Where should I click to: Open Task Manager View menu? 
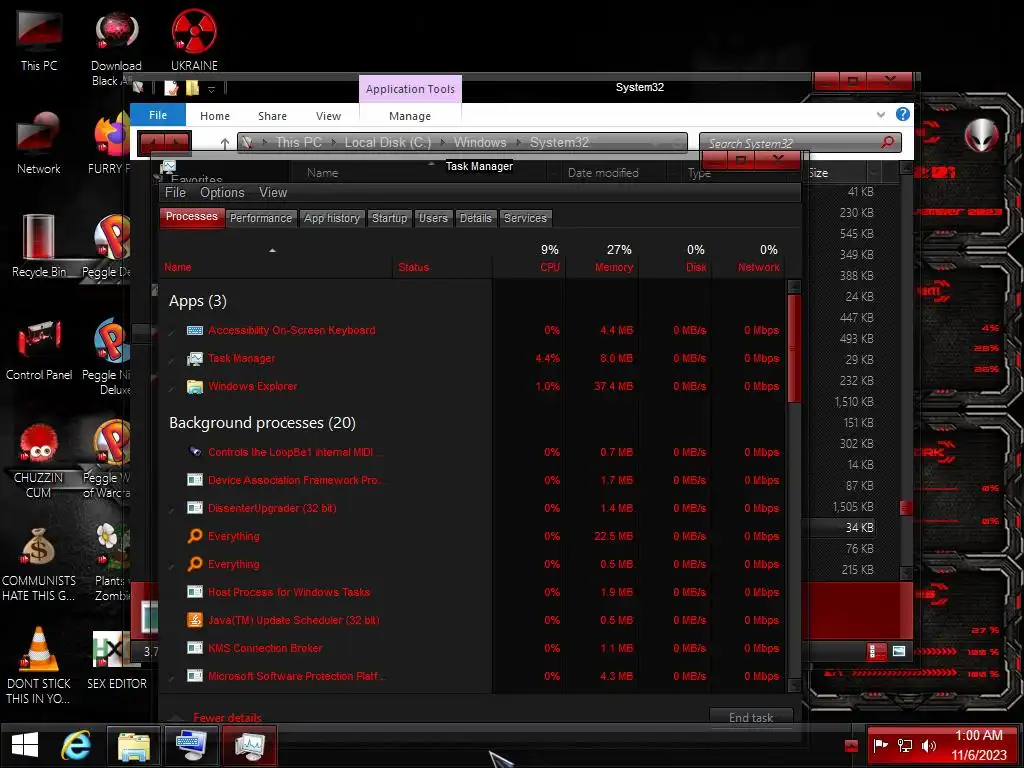(x=272, y=193)
